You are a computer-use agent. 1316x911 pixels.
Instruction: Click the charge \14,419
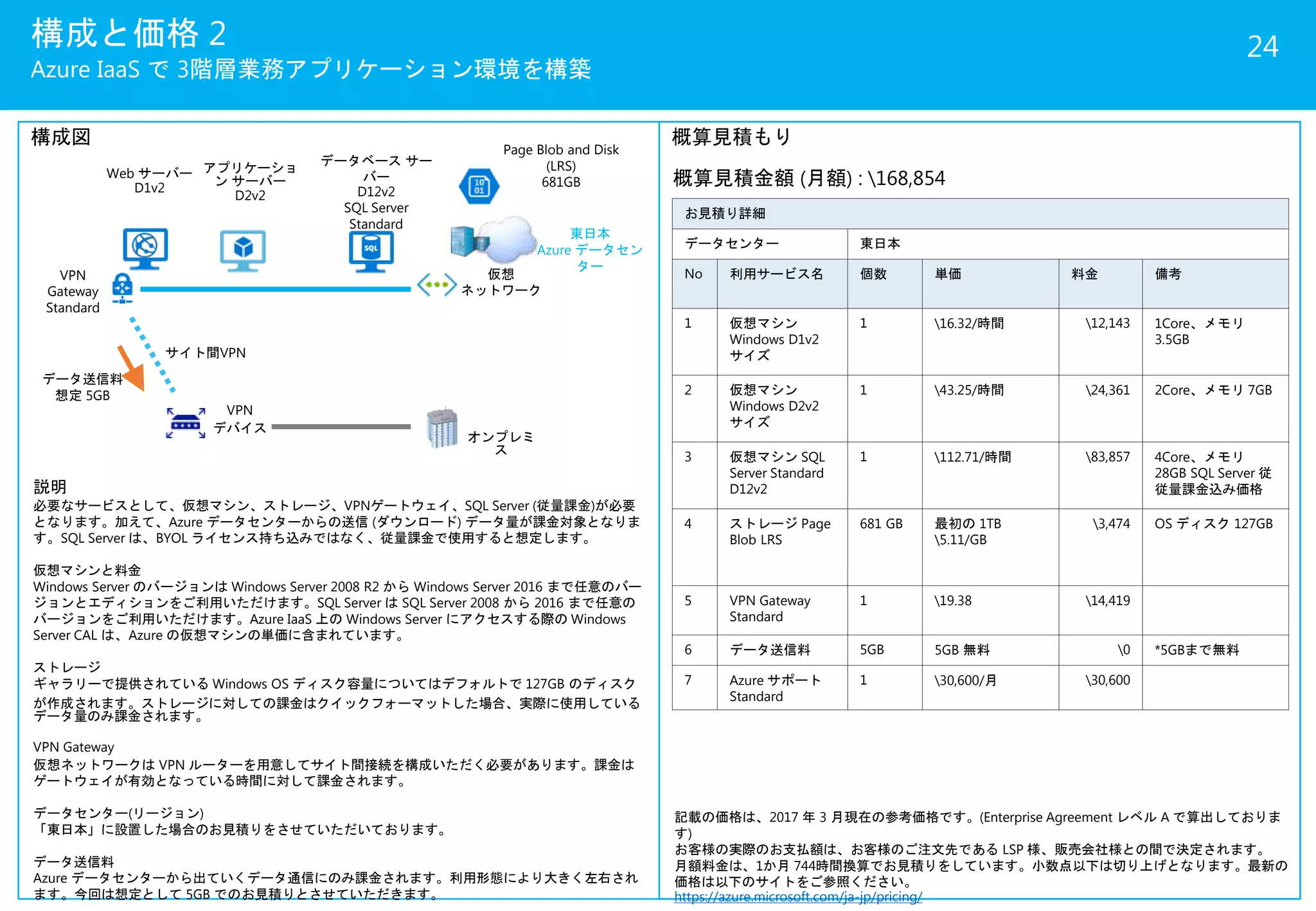pos(1107,601)
